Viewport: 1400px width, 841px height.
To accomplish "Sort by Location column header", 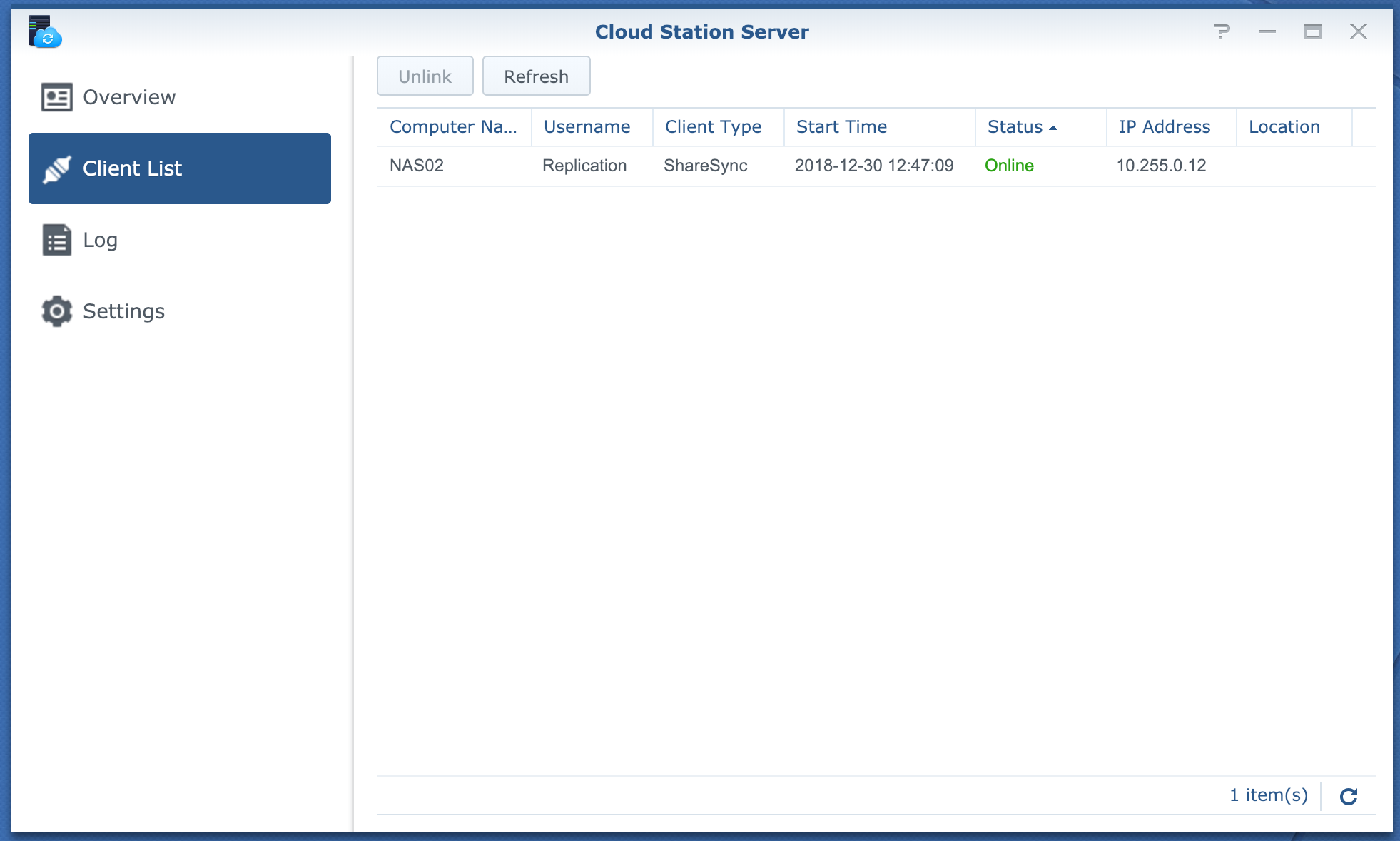I will point(1294,127).
